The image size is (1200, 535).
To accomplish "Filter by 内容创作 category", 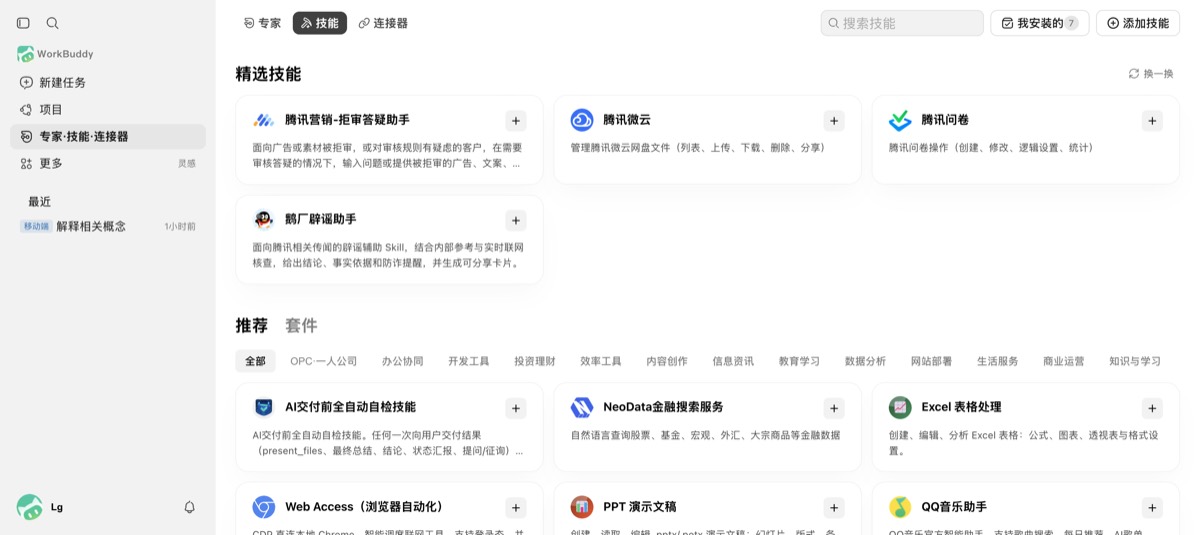I will click(x=667, y=361).
